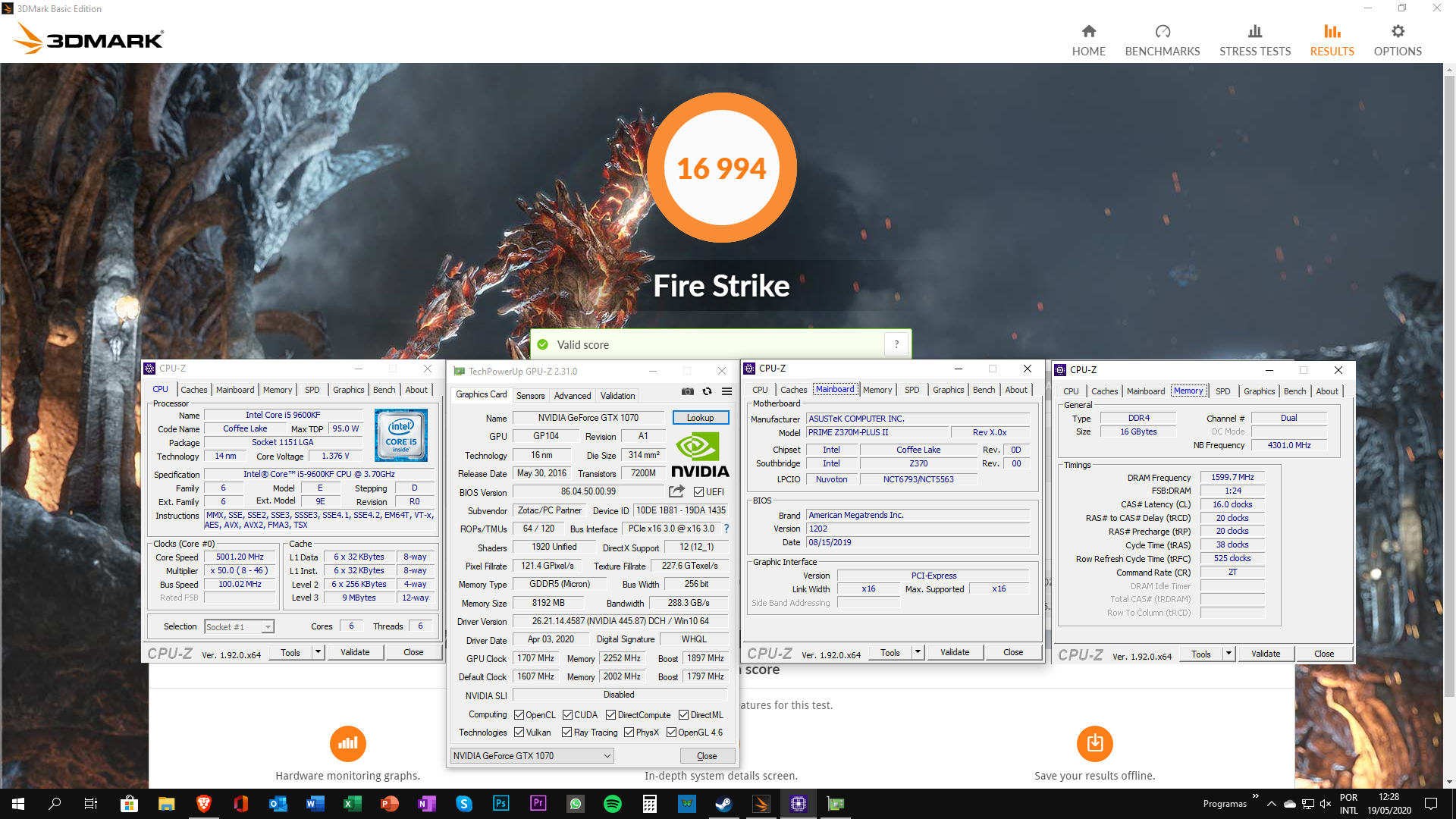Expand Programas toolbar chevron in taskbar
Viewport: 1456px width, 819px height.
pyautogui.click(x=1255, y=796)
